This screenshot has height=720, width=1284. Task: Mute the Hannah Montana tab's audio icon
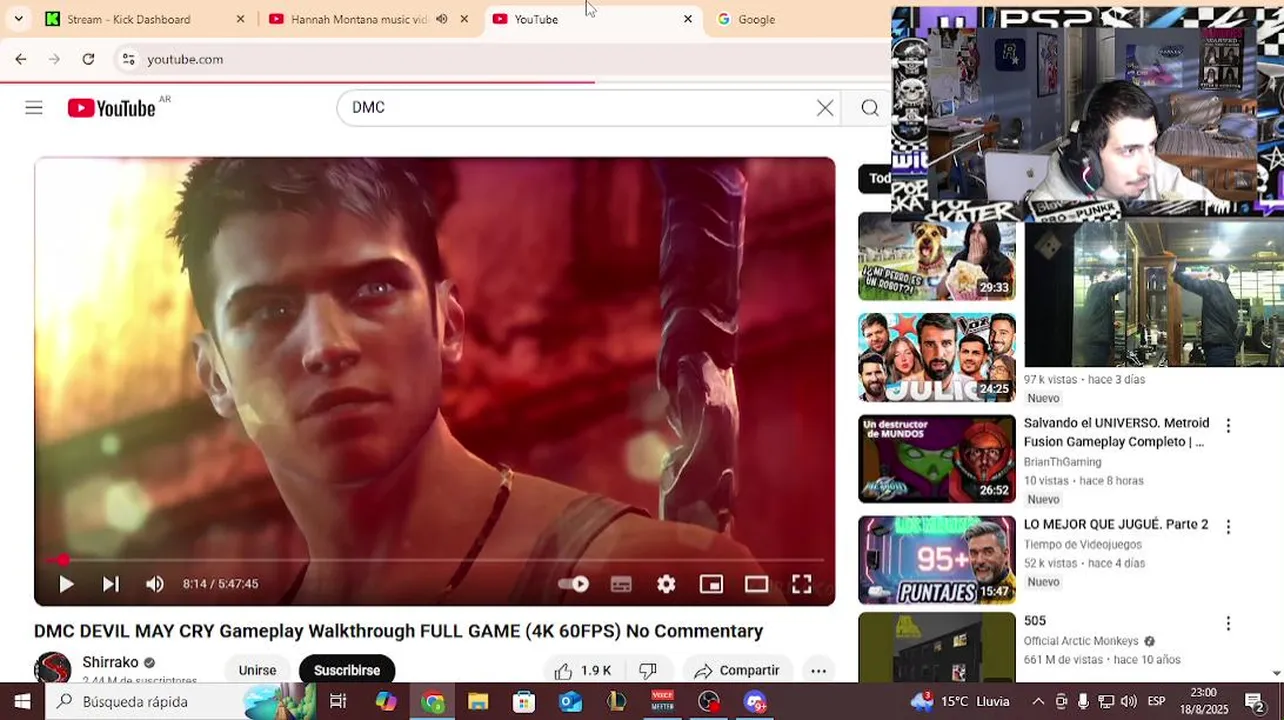[x=441, y=19]
